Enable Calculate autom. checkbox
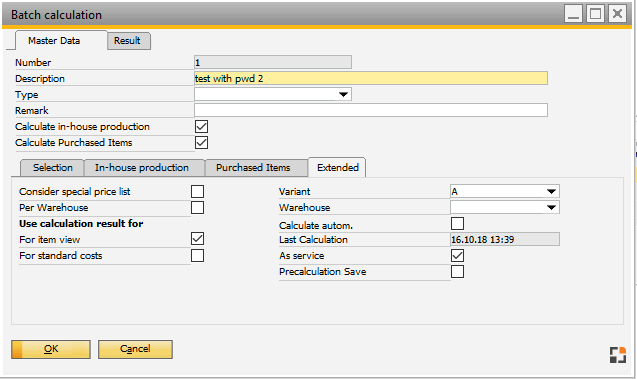Screen dimensions: 637x379 [x=457, y=223]
